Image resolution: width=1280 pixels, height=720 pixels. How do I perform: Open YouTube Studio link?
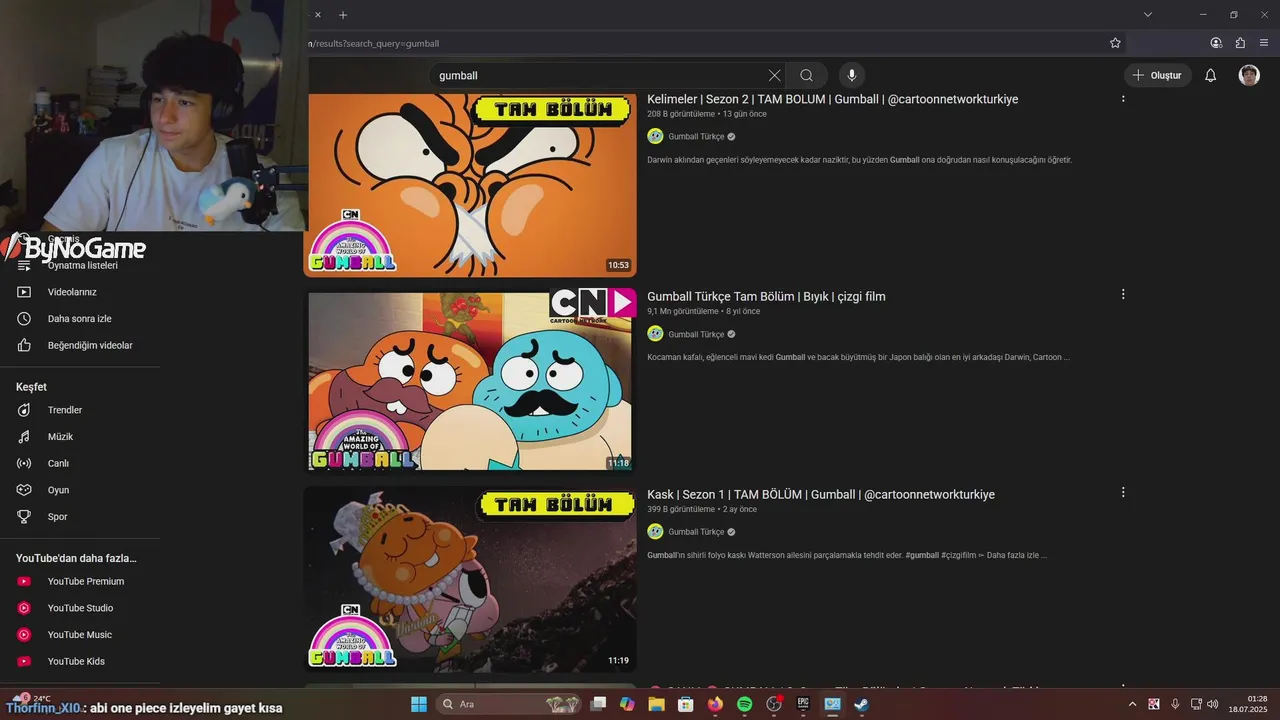click(80, 608)
